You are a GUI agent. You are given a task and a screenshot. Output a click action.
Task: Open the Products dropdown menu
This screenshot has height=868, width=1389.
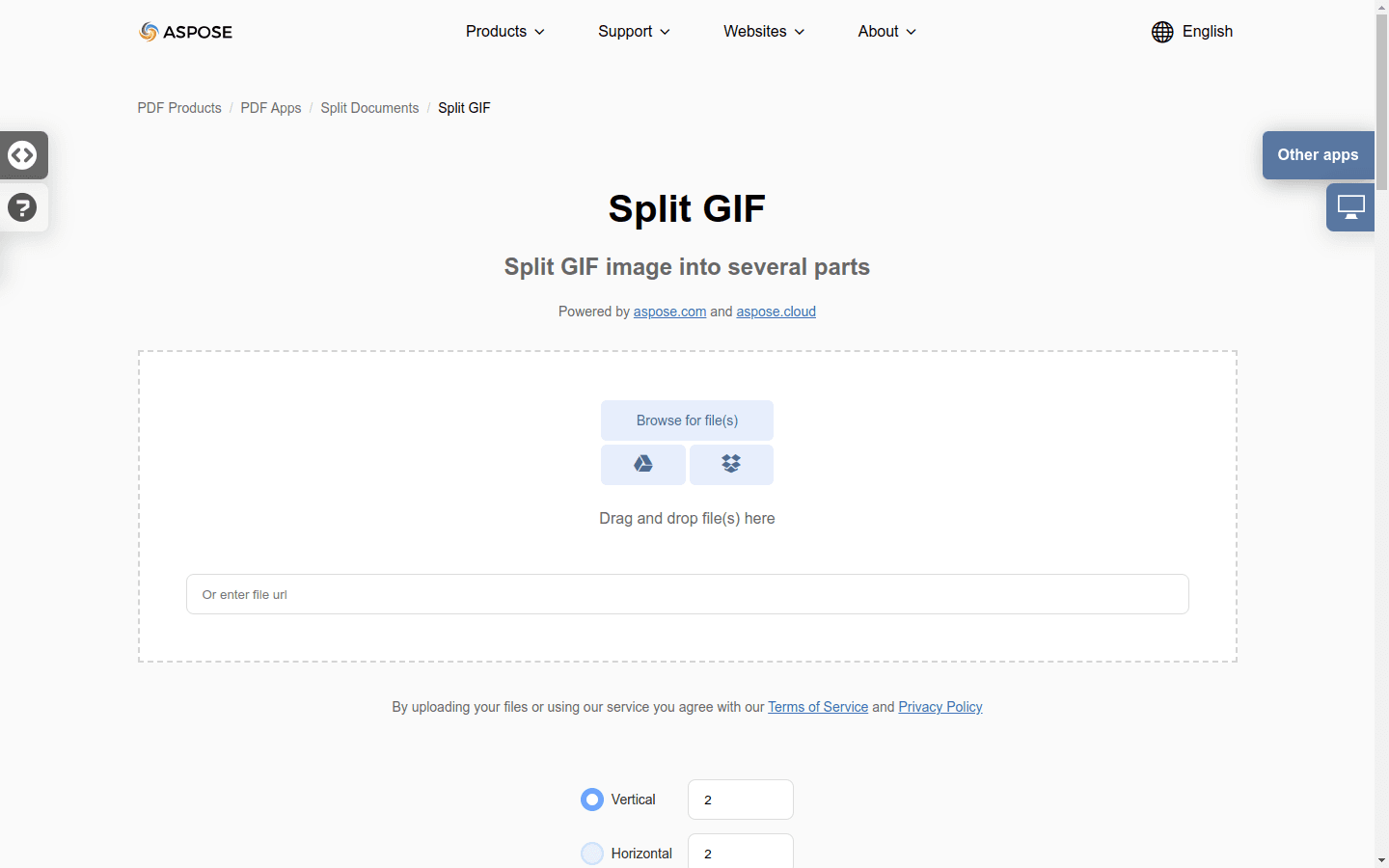(x=504, y=31)
